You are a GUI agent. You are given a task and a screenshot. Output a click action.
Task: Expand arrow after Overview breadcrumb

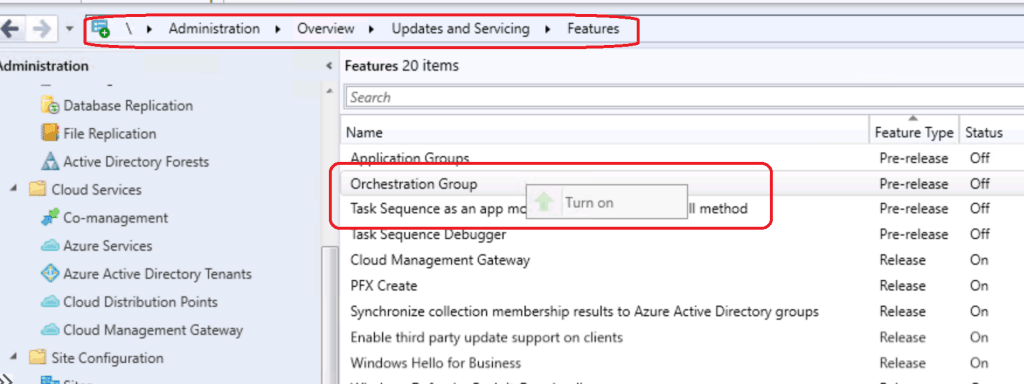372,29
